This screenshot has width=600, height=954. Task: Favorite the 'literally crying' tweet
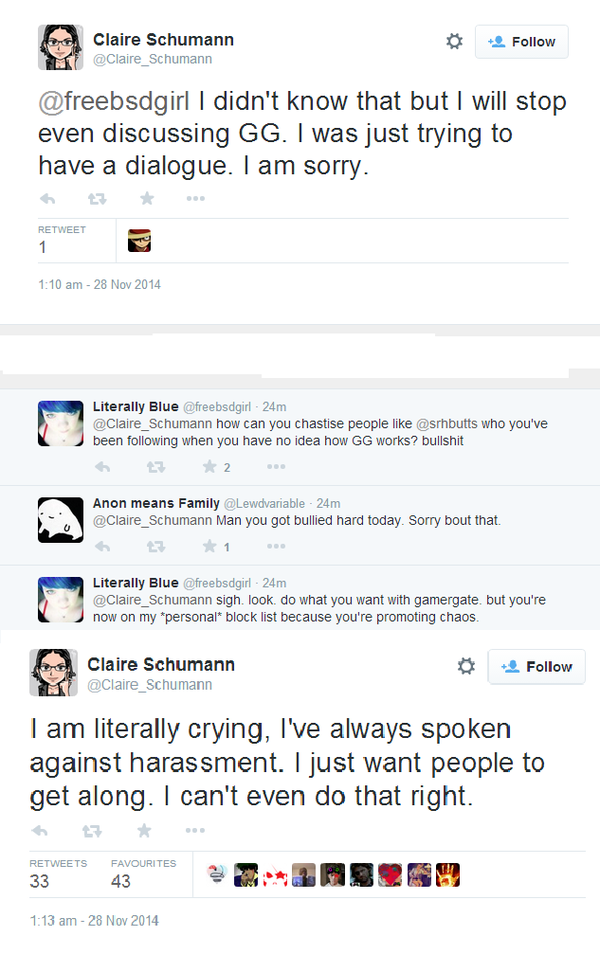click(x=144, y=831)
